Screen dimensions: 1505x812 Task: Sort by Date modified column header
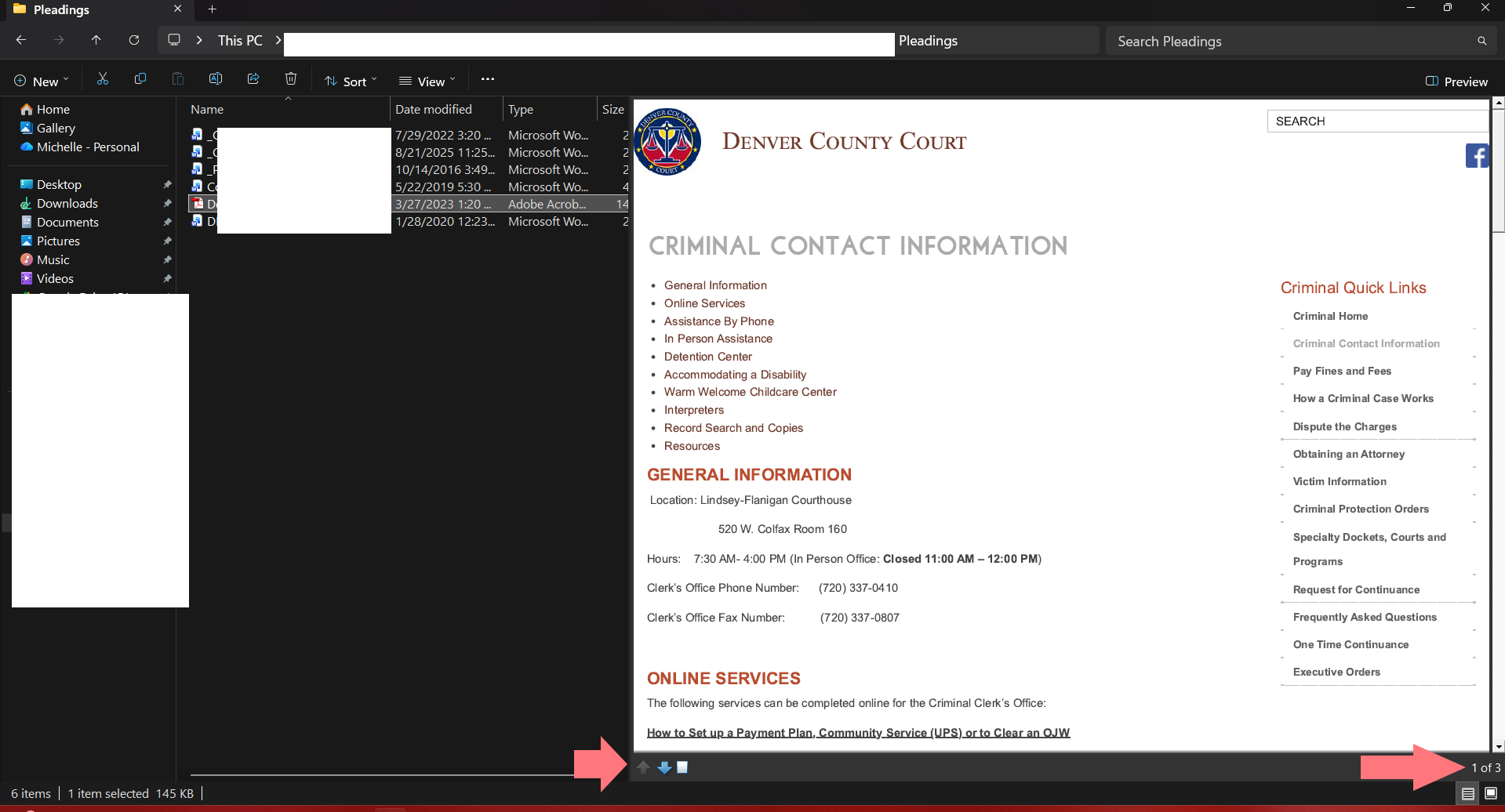click(x=445, y=109)
